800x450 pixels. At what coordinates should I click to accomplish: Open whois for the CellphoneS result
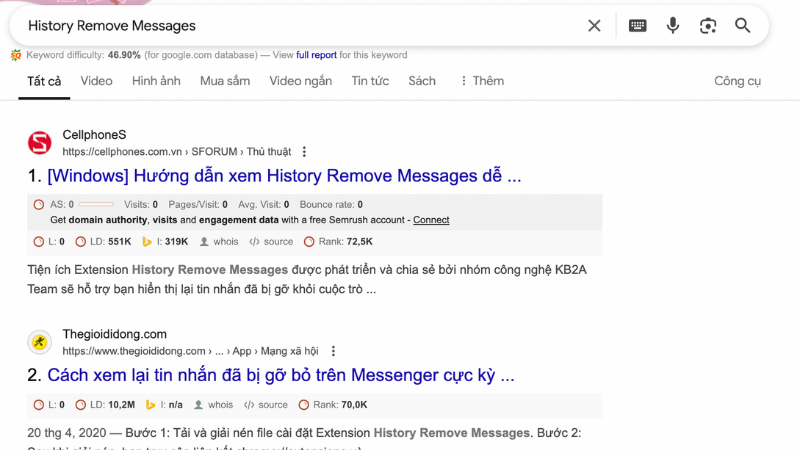[x=219, y=242]
